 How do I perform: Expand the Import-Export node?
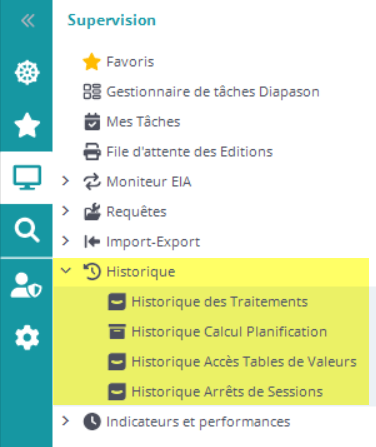66,241
